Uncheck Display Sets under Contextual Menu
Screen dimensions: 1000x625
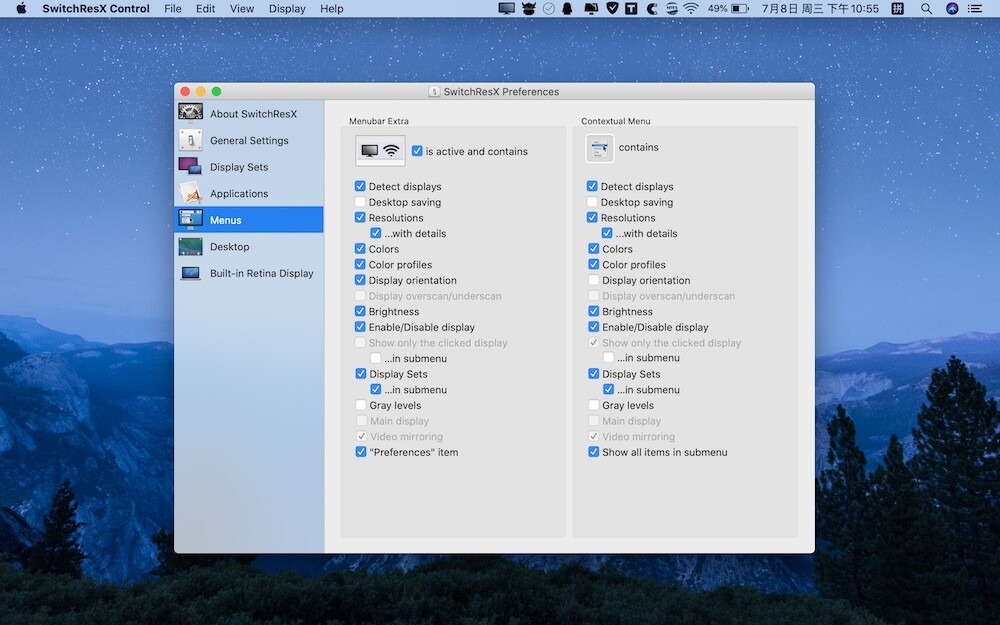(594, 374)
